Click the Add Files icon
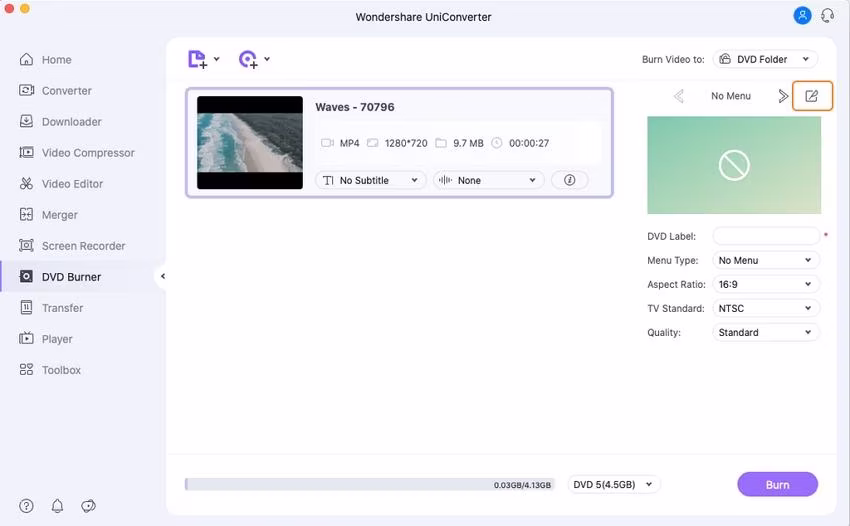The height and width of the screenshot is (526, 850). coord(197,59)
